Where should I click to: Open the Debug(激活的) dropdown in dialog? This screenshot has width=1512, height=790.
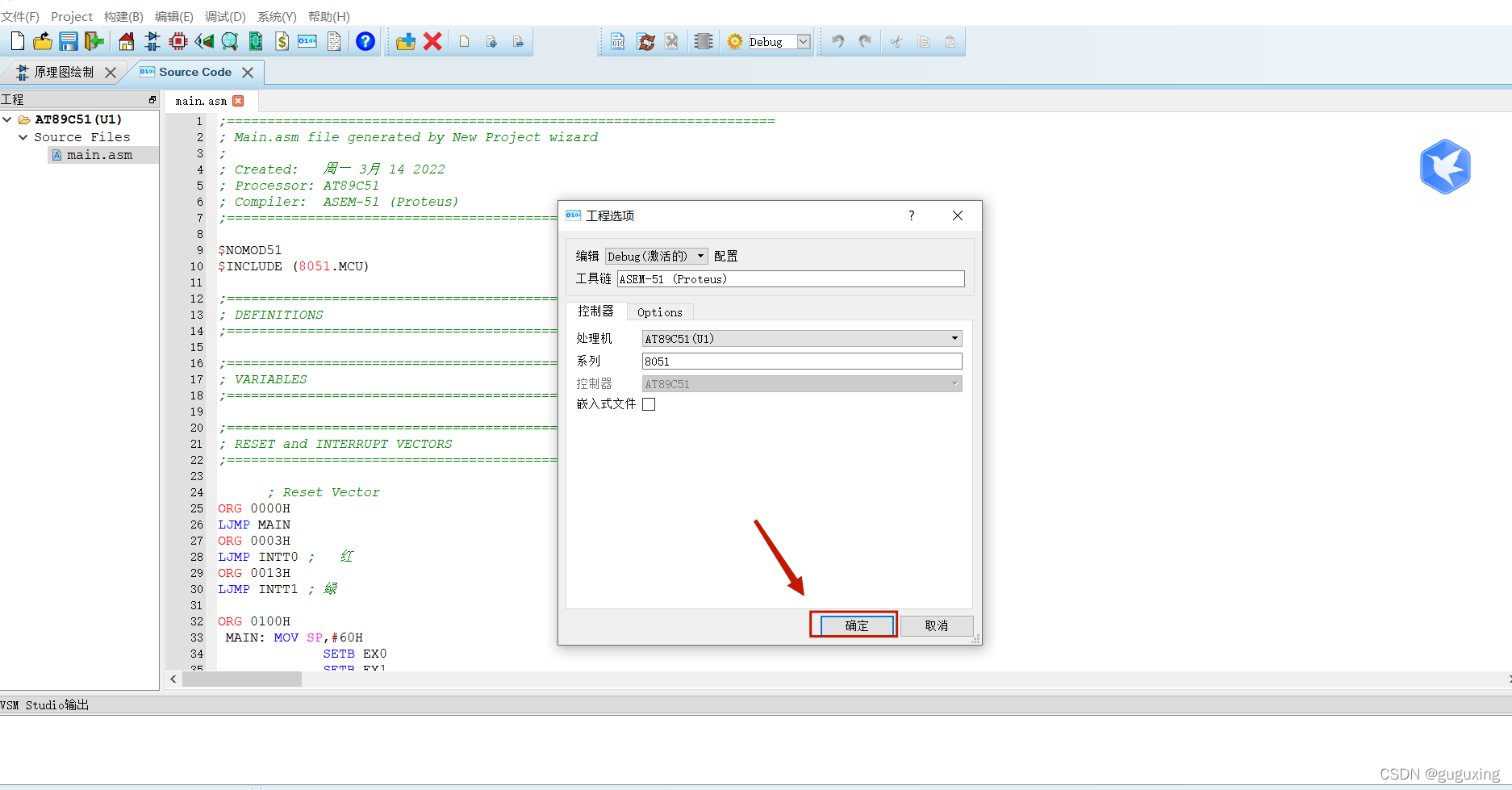pos(656,256)
